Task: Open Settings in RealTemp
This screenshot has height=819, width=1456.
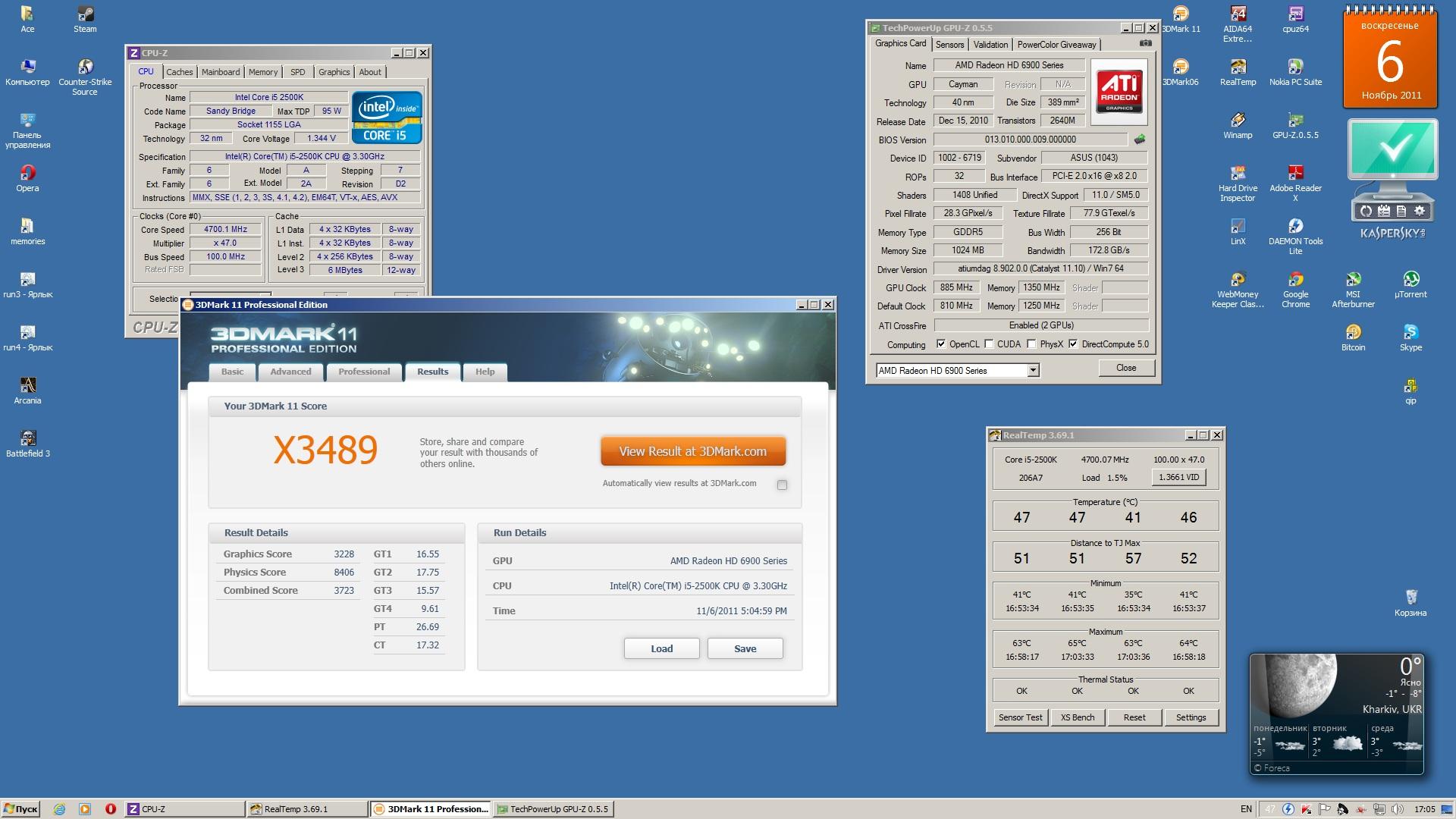Action: (x=1191, y=717)
